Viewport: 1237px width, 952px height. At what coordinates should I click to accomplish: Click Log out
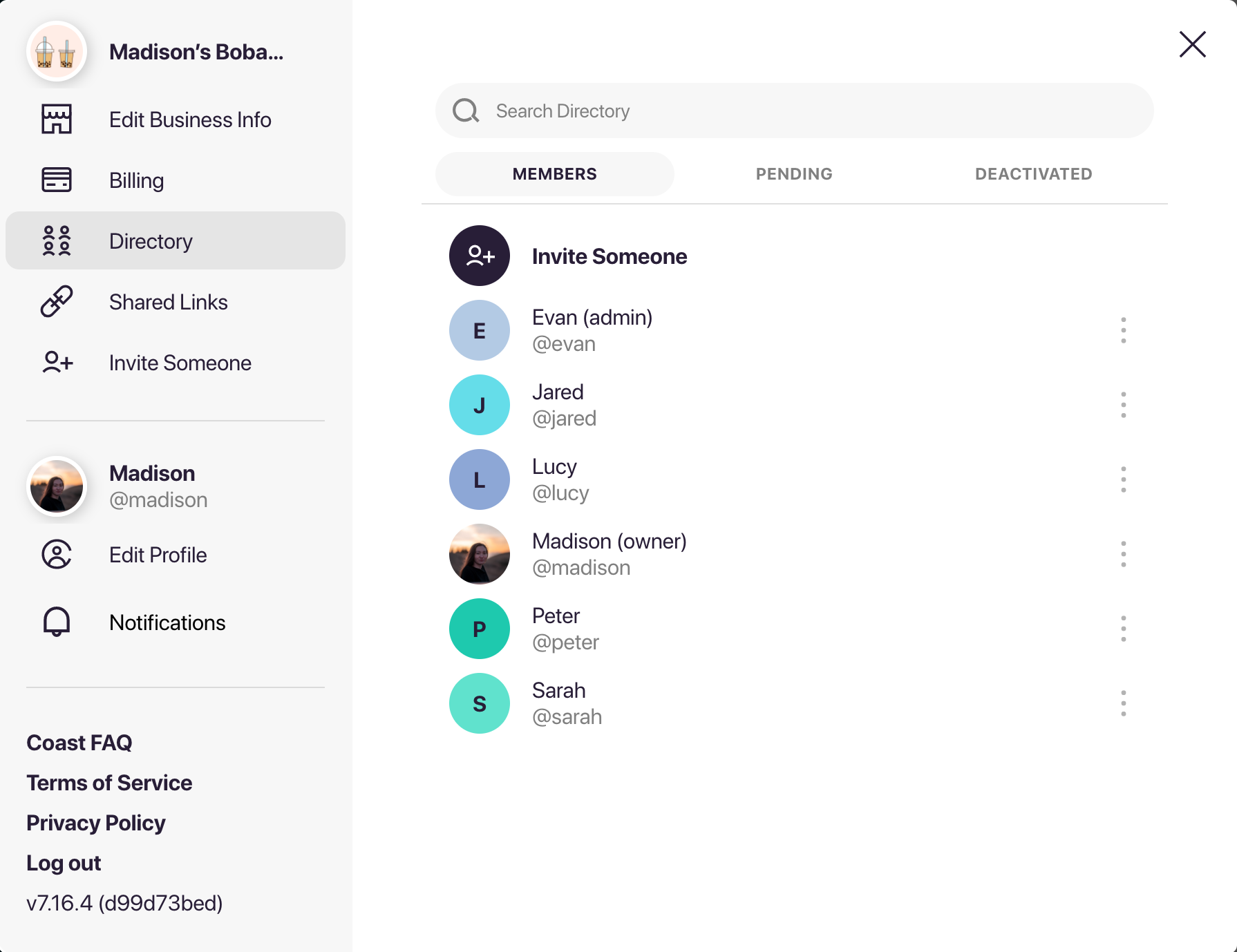[x=64, y=863]
